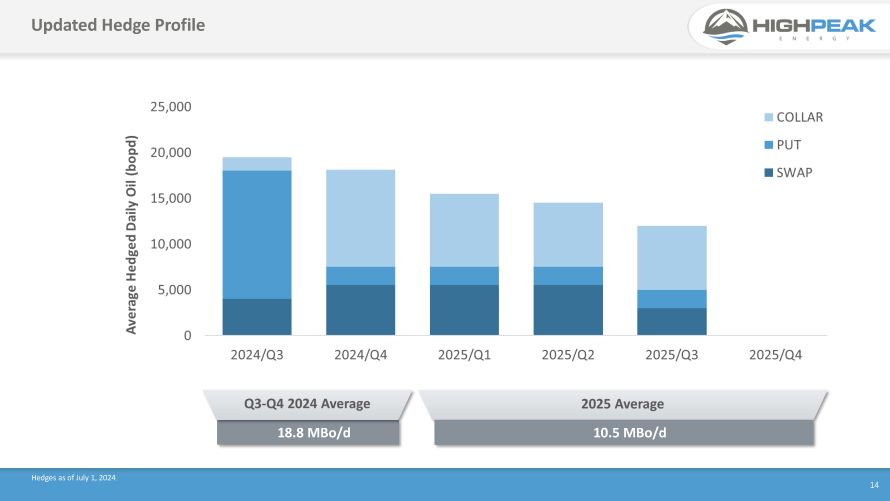Select the Q3-Q4 2024 Average banner

308,404
